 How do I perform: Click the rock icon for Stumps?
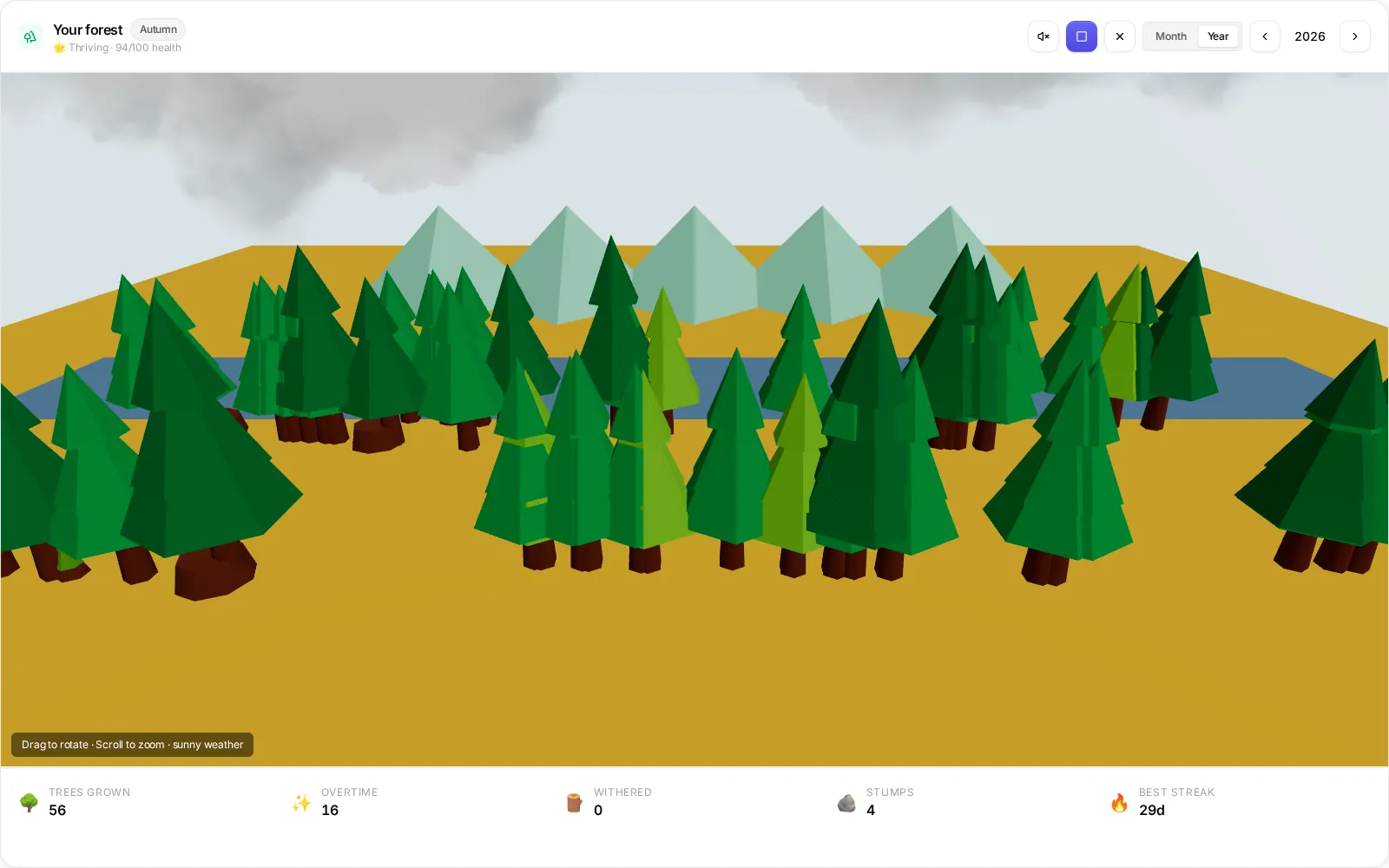coord(846,802)
